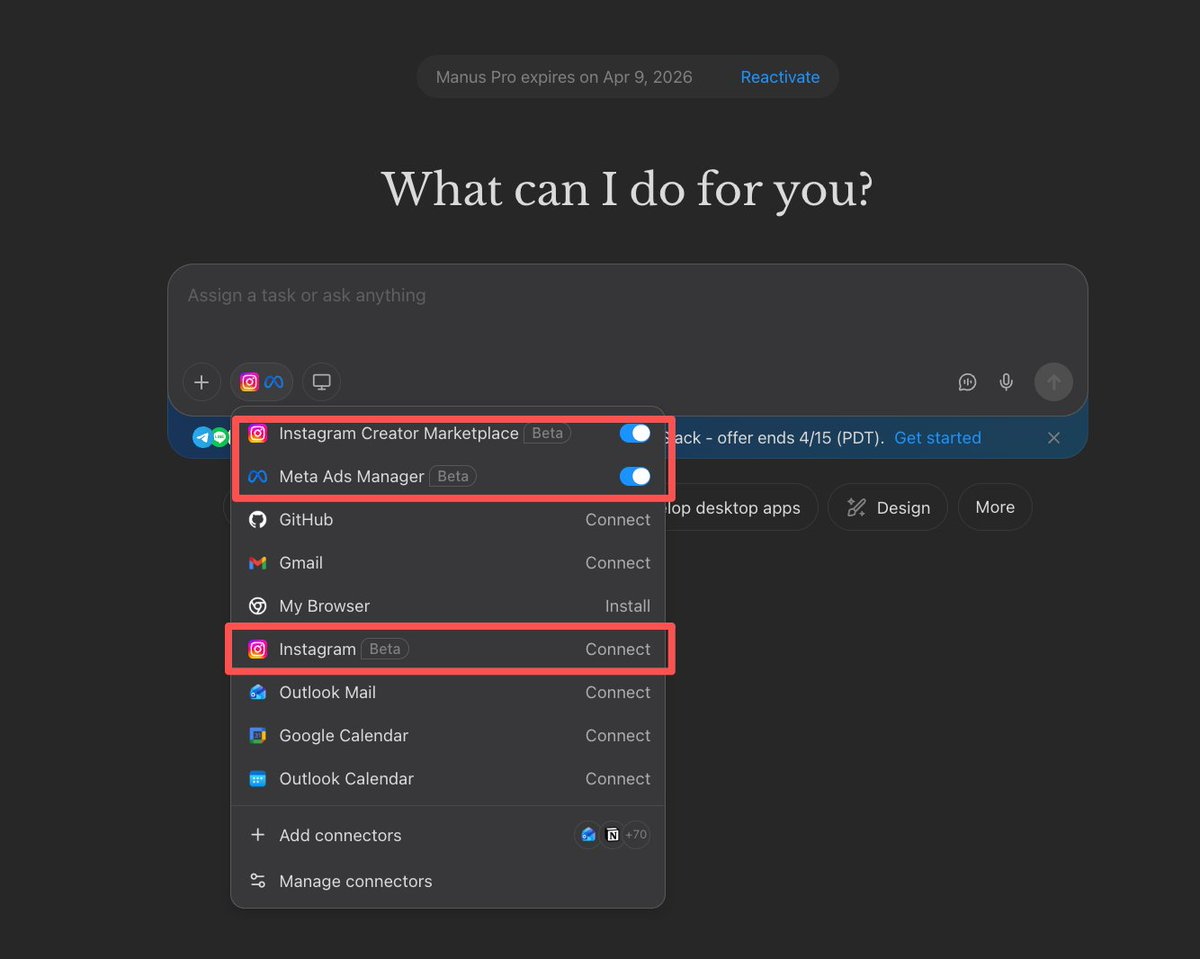Open Add connectors menu item
This screenshot has width=1200, height=959.
[x=448, y=835]
